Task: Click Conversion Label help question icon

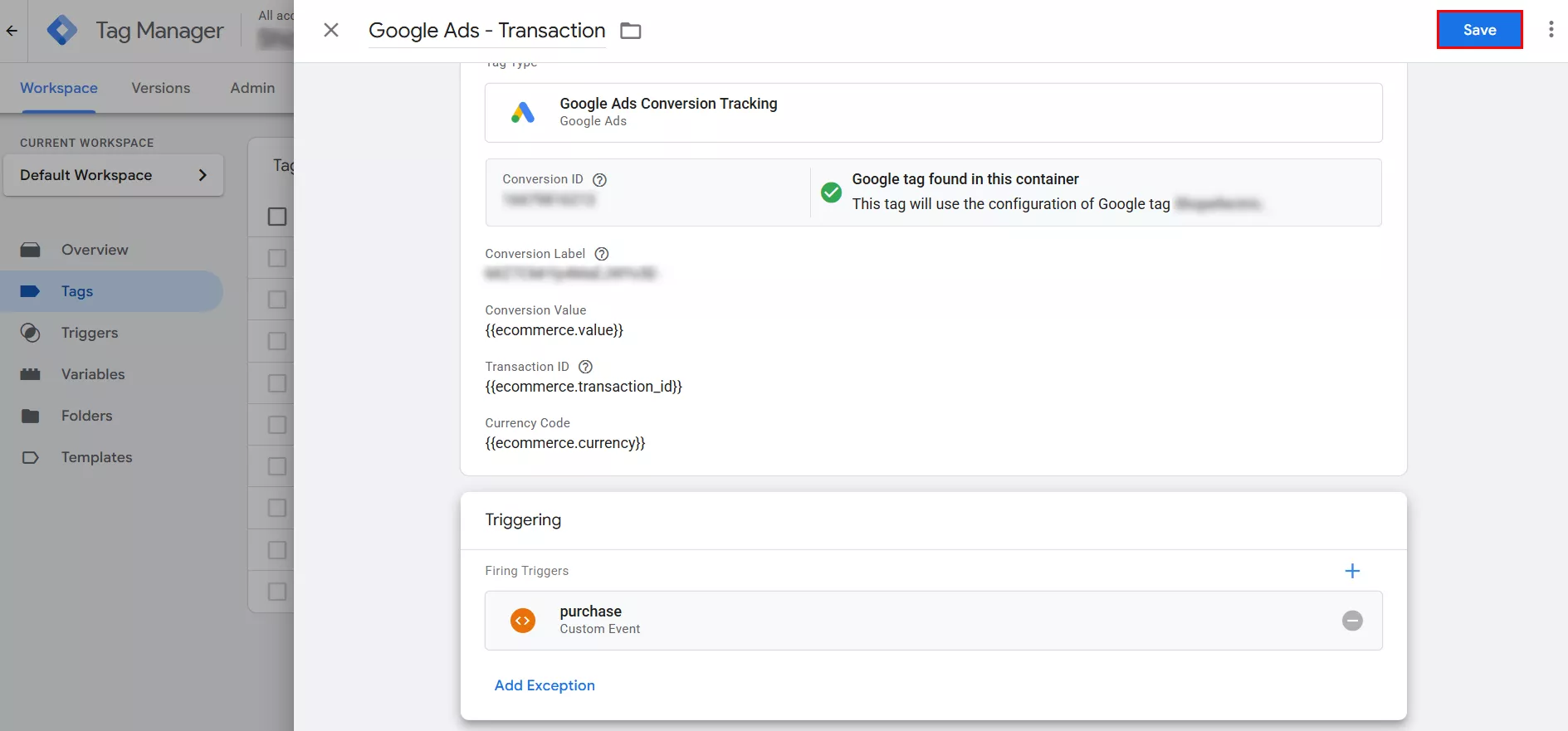Action: (x=602, y=254)
